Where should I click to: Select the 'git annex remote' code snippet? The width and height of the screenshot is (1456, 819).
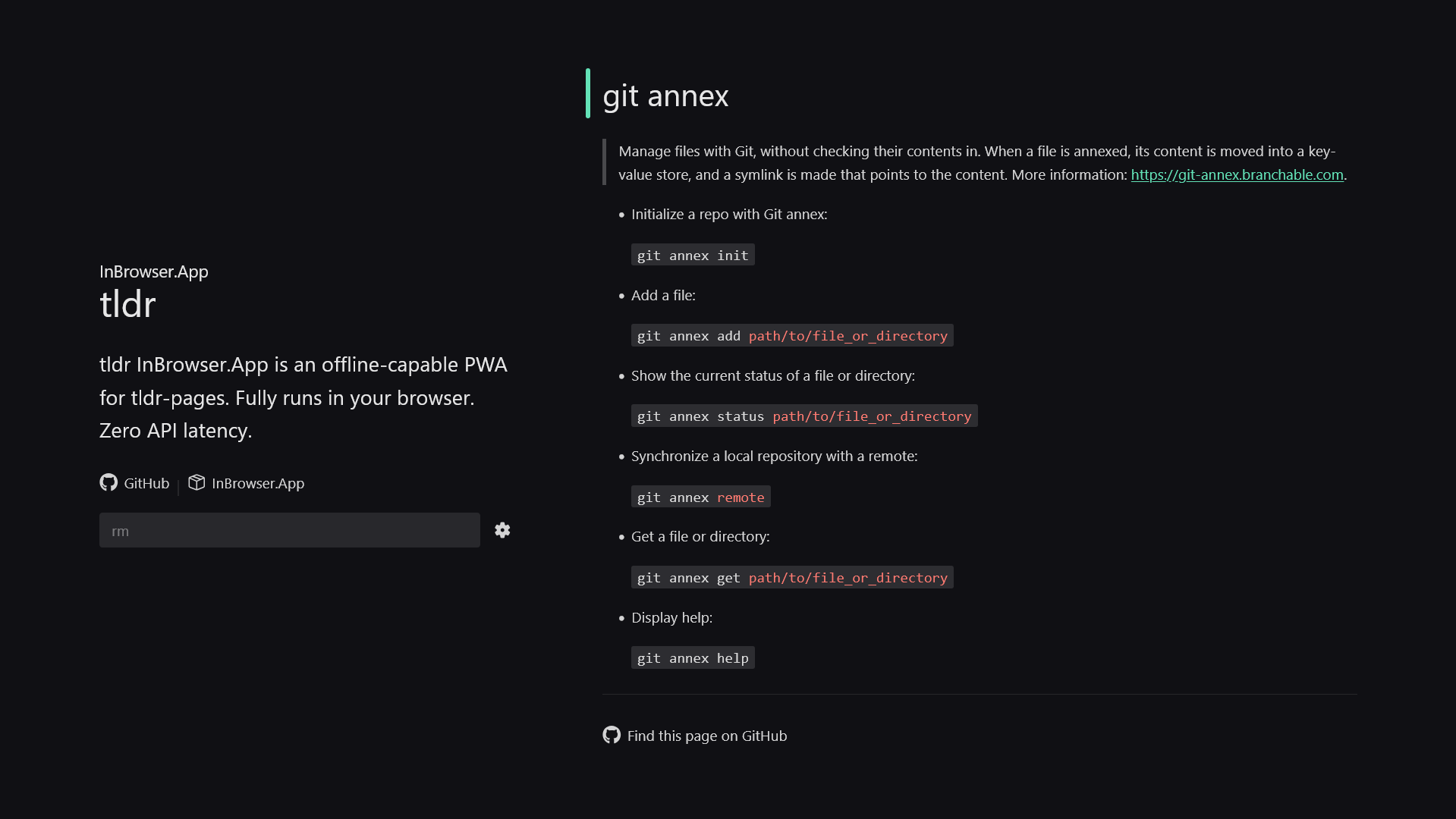coord(701,497)
